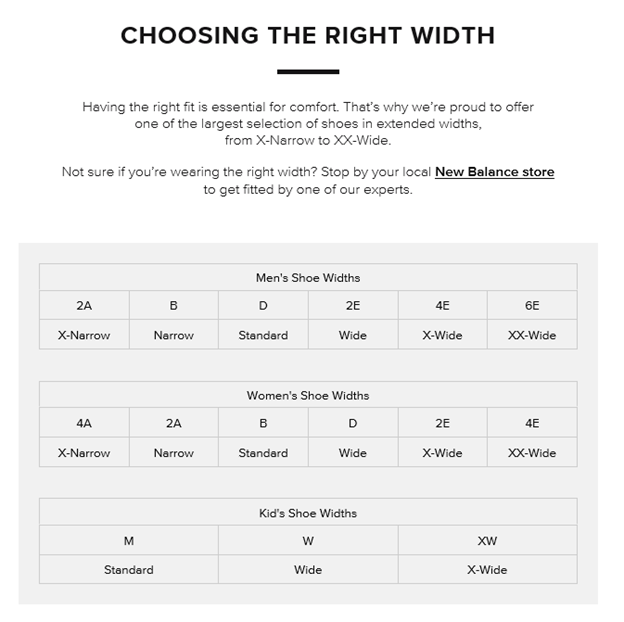Click the "Choosing the Right Width" heading
Image resolution: width=624 pixels, height=622 pixels.
308,36
